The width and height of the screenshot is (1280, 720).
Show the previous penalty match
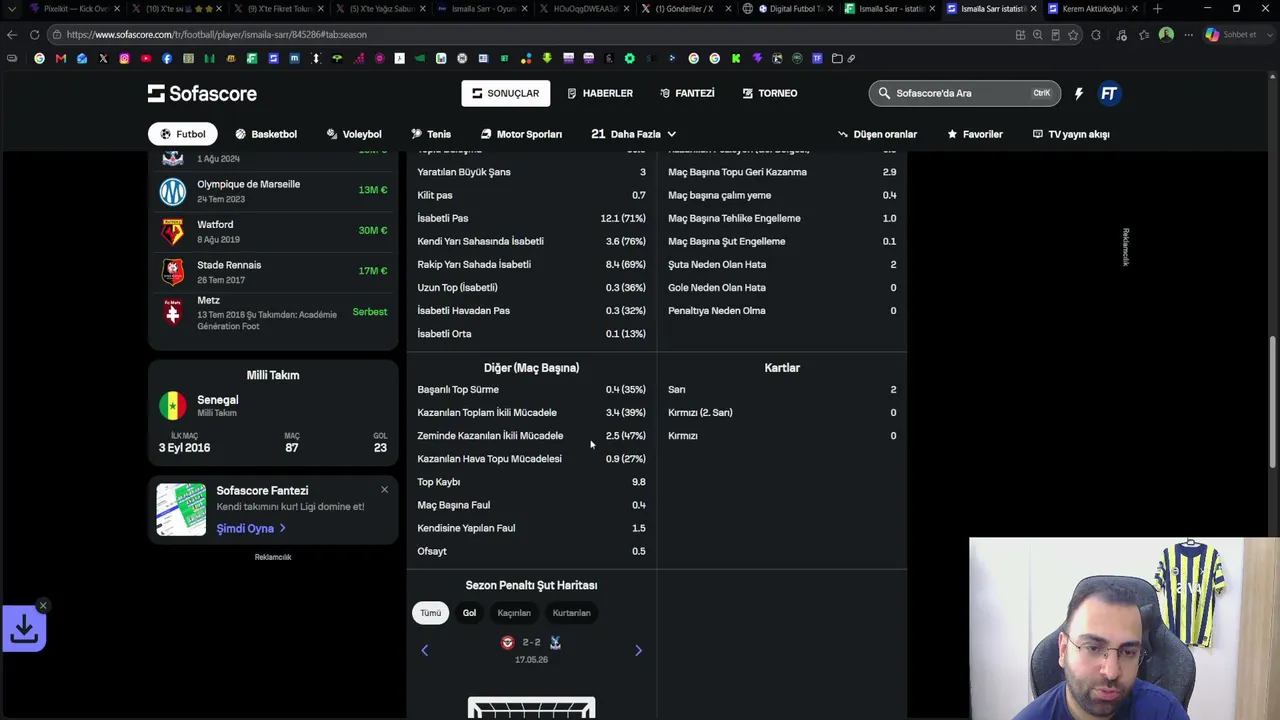[x=424, y=650]
